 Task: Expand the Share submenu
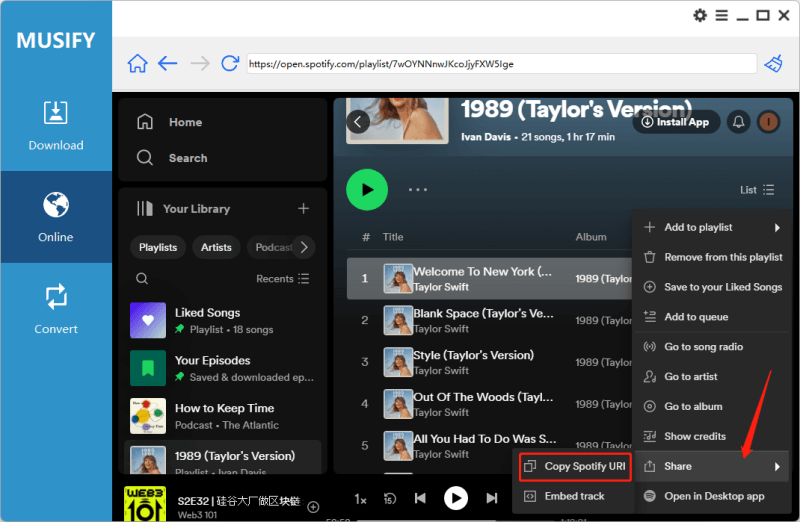711,466
